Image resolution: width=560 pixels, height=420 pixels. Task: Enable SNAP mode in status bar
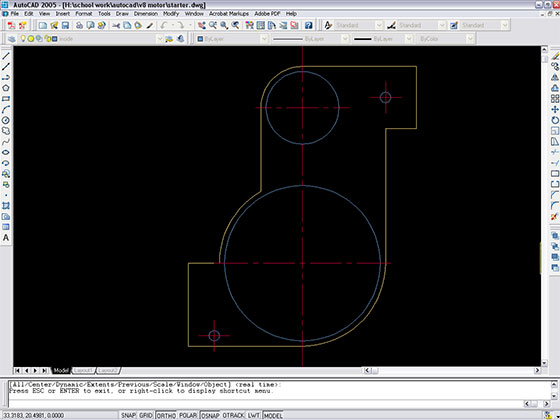point(128,415)
